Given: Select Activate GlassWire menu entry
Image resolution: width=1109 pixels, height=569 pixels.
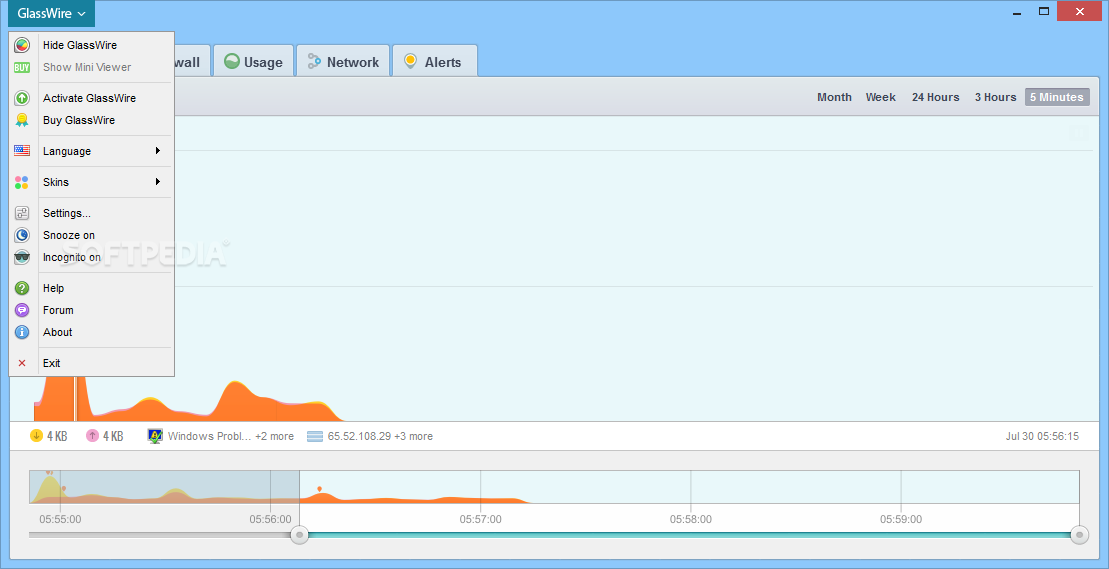Looking at the screenshot, I should click(92, 98).
